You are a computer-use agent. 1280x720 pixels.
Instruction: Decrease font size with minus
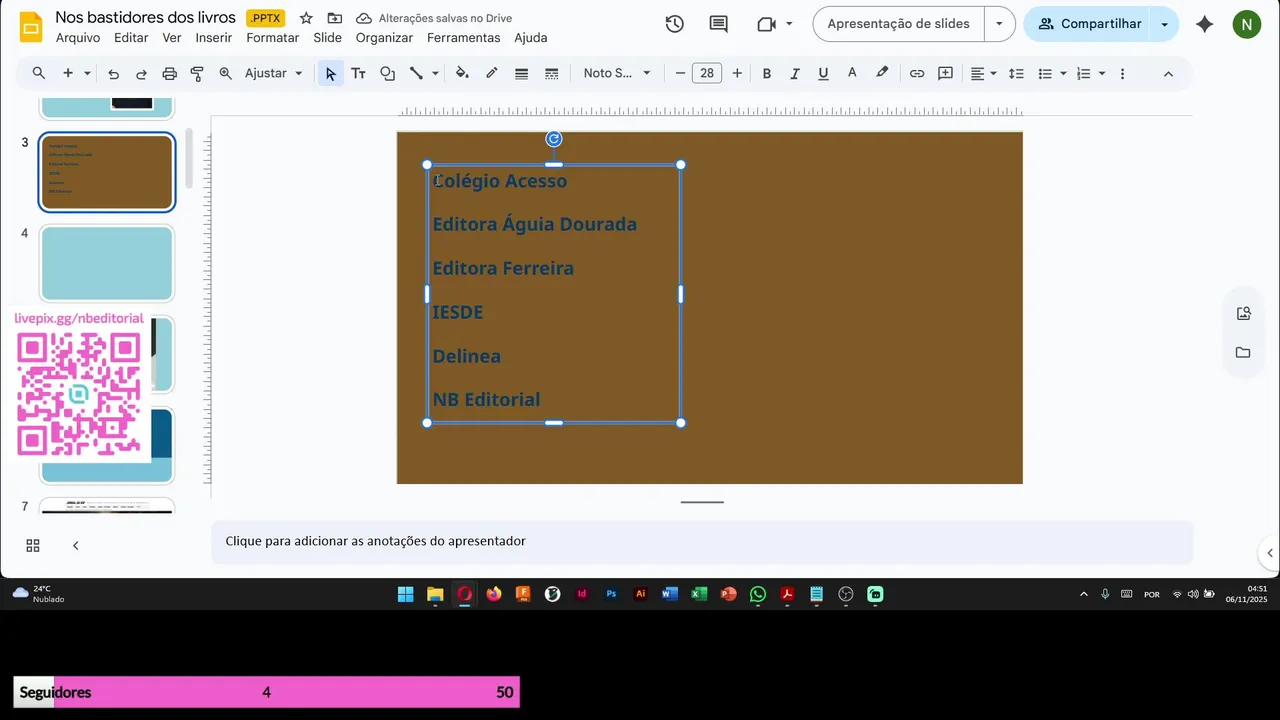[680, 73]
